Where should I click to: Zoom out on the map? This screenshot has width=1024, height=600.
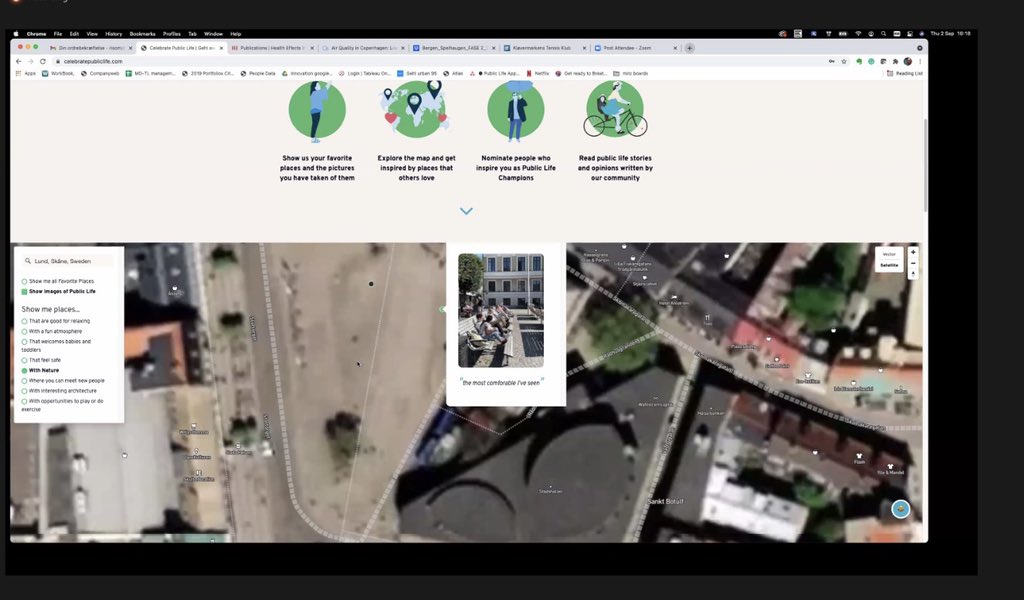(x=913, y=263)
